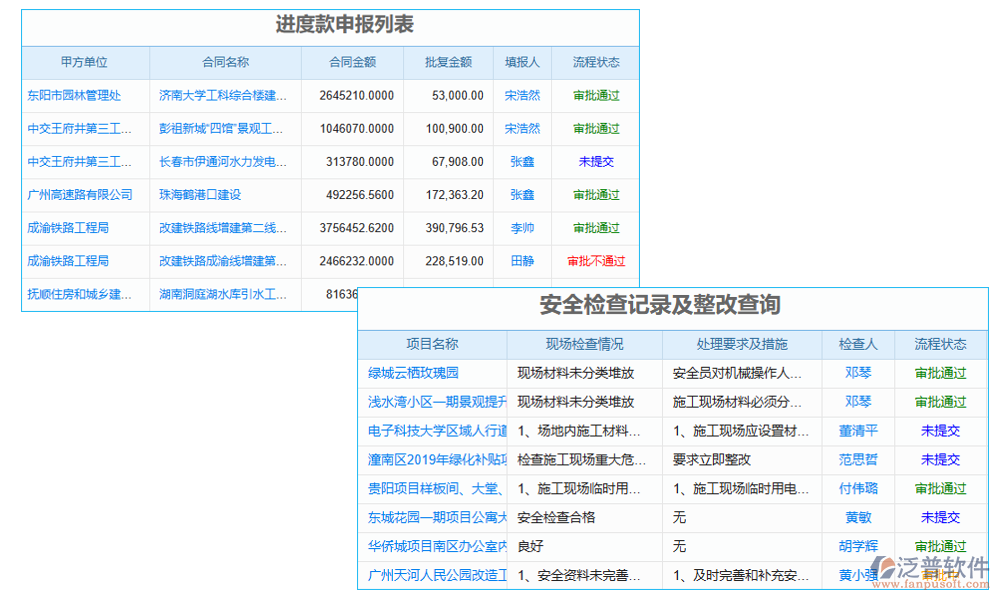Open filler 宋浩然 profile link
The image size is (1000, 600).
coord(523,95)
